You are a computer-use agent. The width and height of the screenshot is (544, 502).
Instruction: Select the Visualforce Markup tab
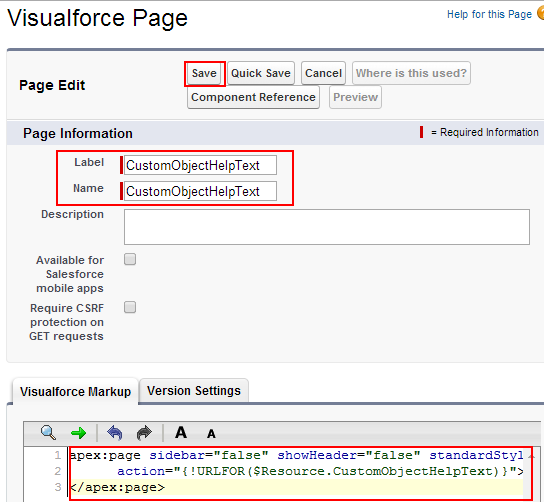click(x=75, y=391)
